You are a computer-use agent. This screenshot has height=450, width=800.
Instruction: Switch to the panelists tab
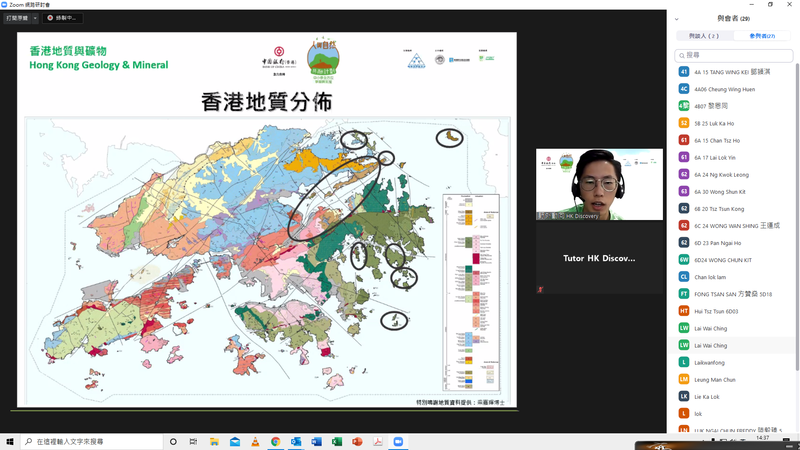(x=706, y=36)
